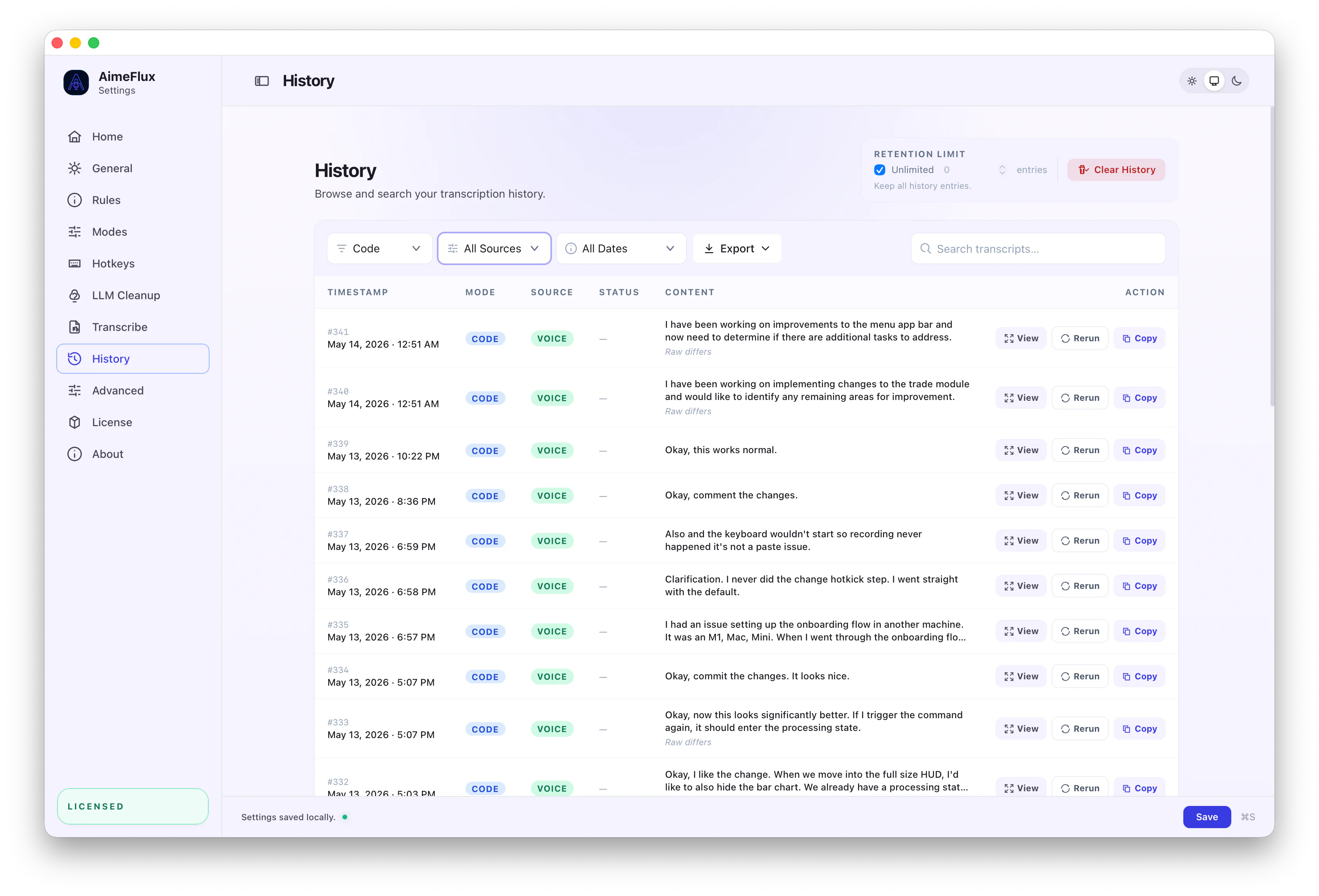Image resolution: width=1319 pixels, height=896 pixels.
Task: Copy entry #337 text
Action: point(1139,541)
